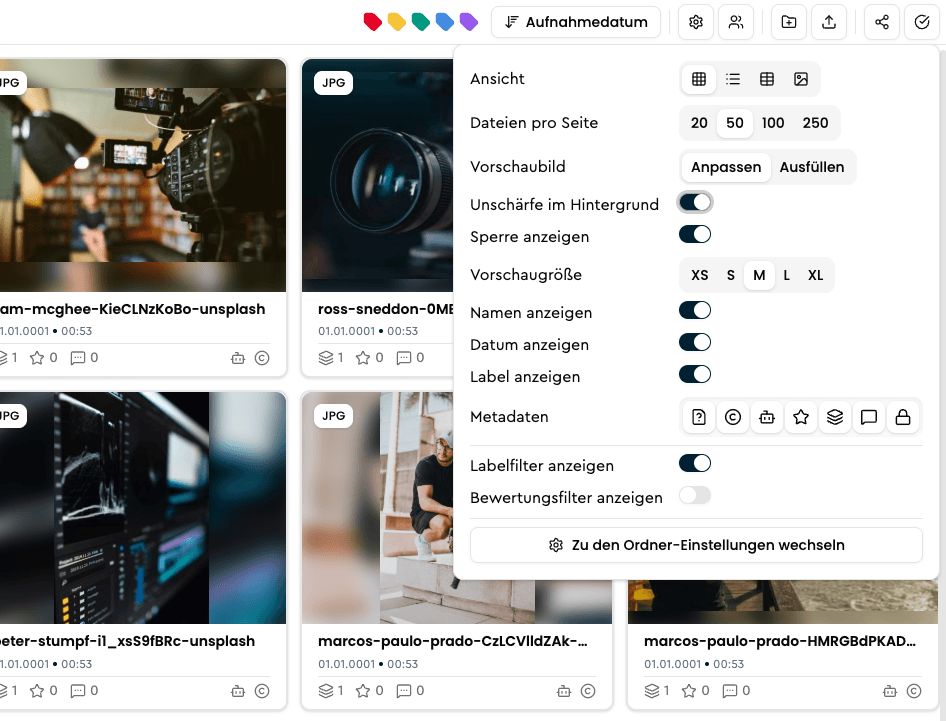The width and height of the screenshot is (946, 721).
Task: Click the new folder icon
Action: (789, 22)
